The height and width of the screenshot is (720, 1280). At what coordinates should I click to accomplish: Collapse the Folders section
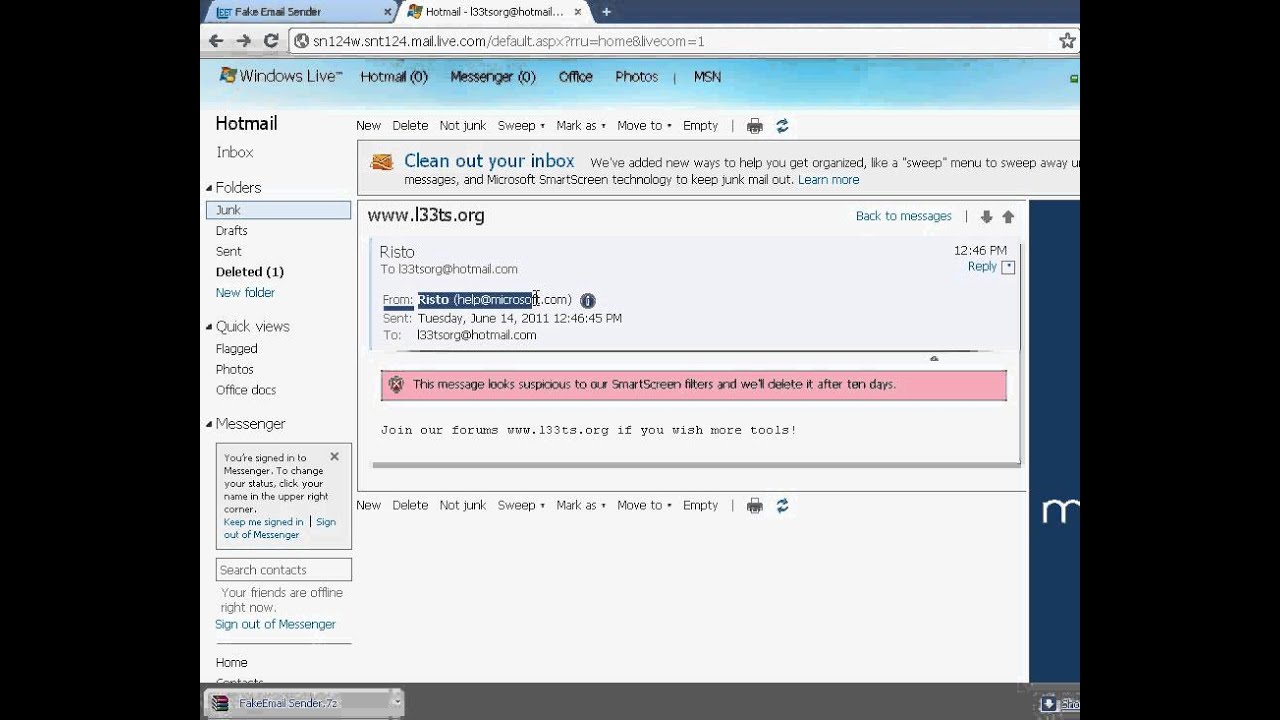(210, 188)
